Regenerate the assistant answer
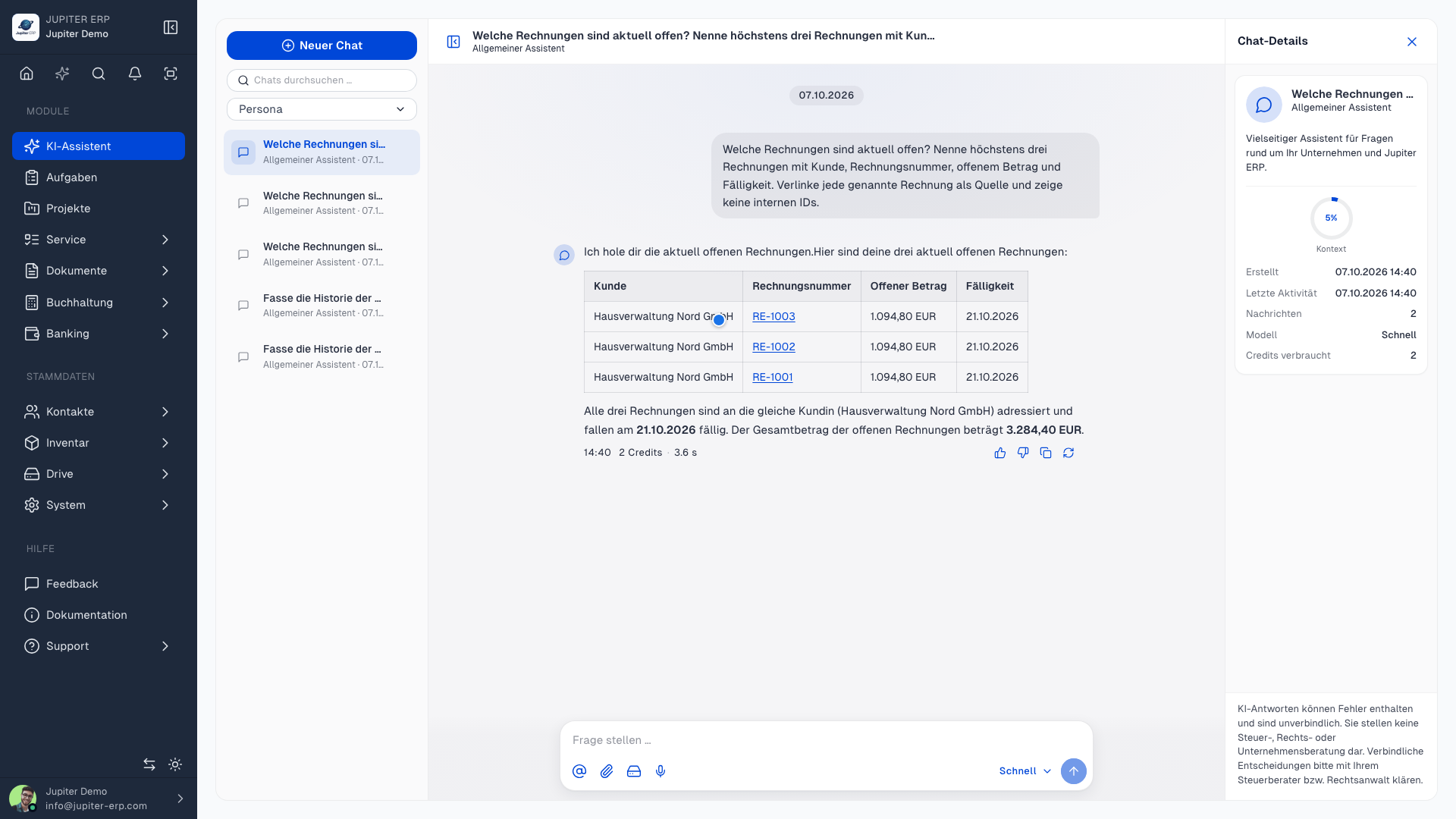This screenshot has height=819, width=1456. pyautogui.click(x=1068, y=453)
